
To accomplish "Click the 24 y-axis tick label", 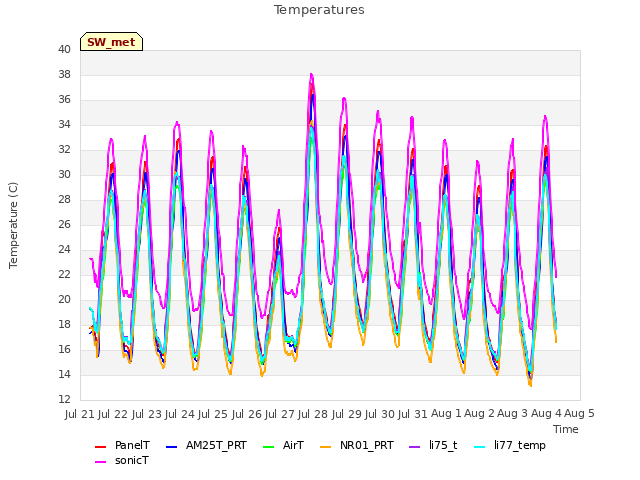I will 64,249.
